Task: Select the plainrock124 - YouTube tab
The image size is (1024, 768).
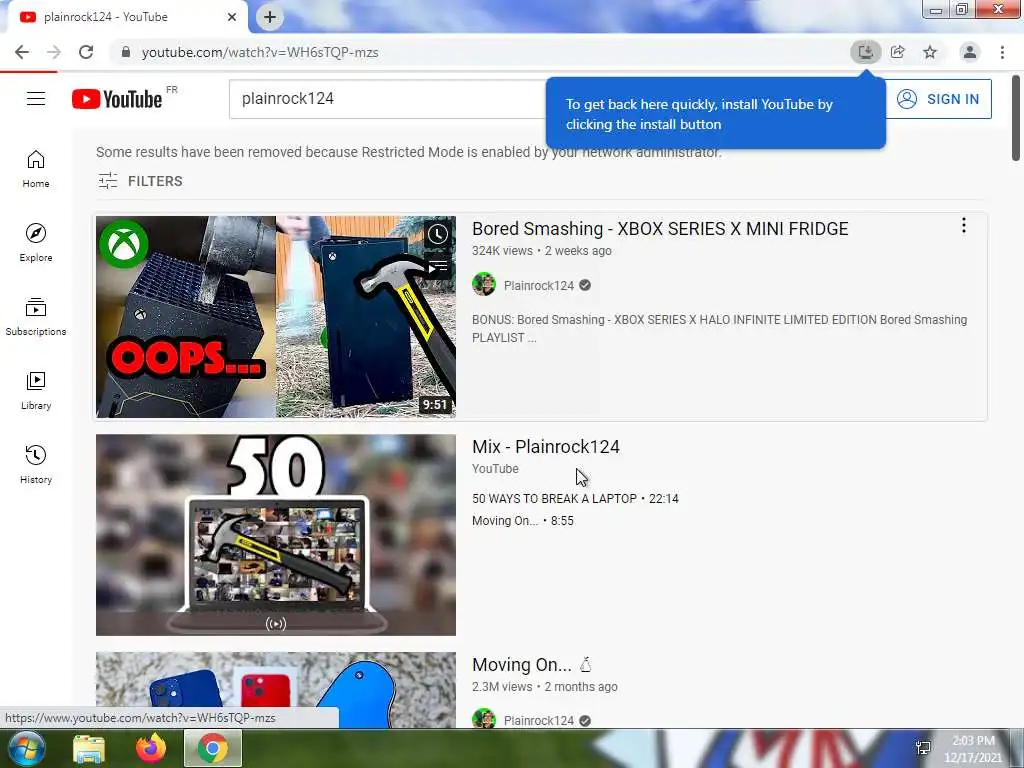Action: pyautogui.click(x=127, y=17)
